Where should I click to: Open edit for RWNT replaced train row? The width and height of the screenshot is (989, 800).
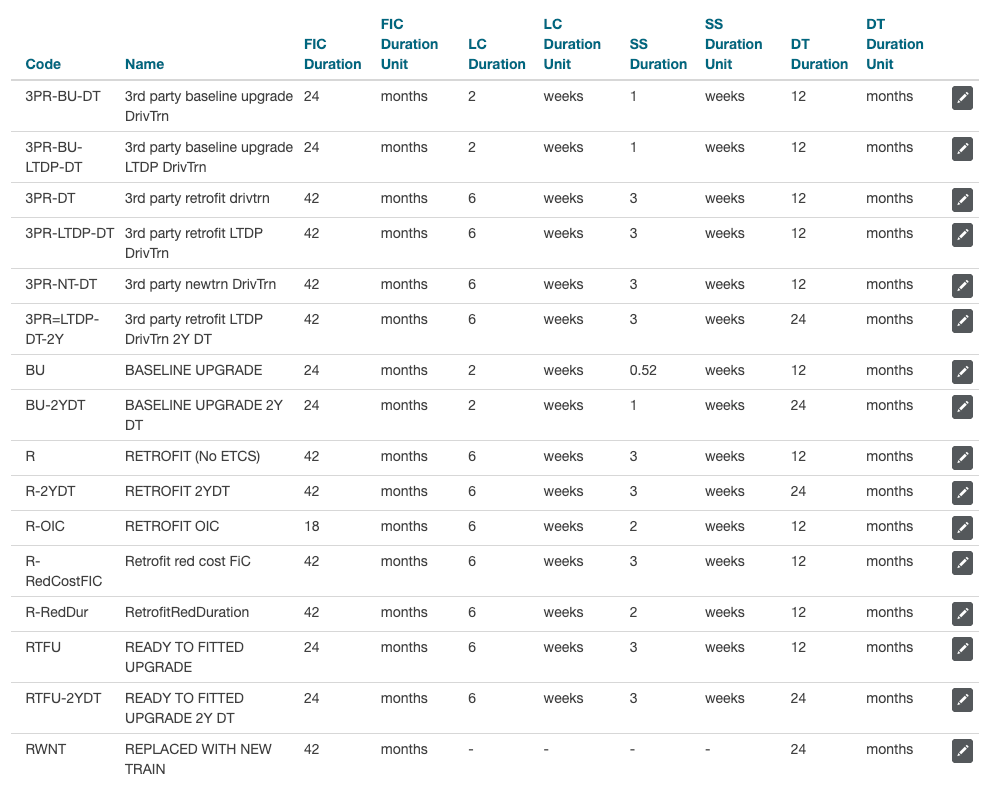pos(962,751)
